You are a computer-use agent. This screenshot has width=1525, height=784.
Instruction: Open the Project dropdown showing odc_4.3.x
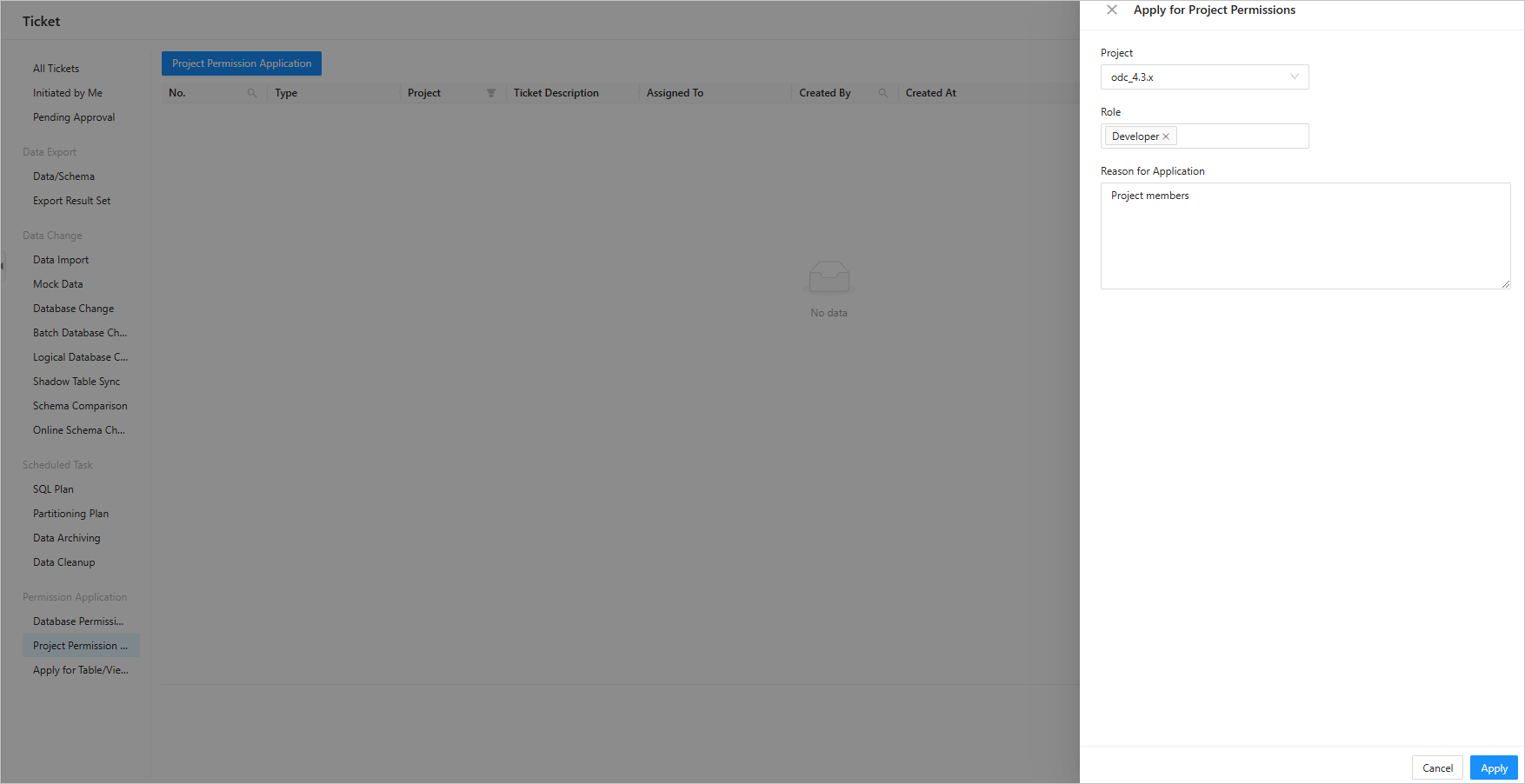click(x=1204, y=77)
